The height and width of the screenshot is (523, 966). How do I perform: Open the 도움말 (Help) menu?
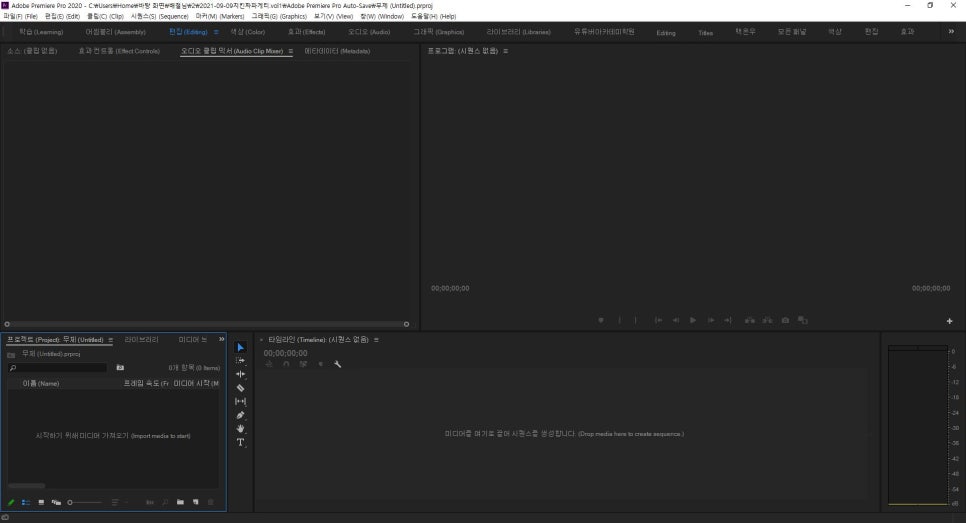coord(434,17)
